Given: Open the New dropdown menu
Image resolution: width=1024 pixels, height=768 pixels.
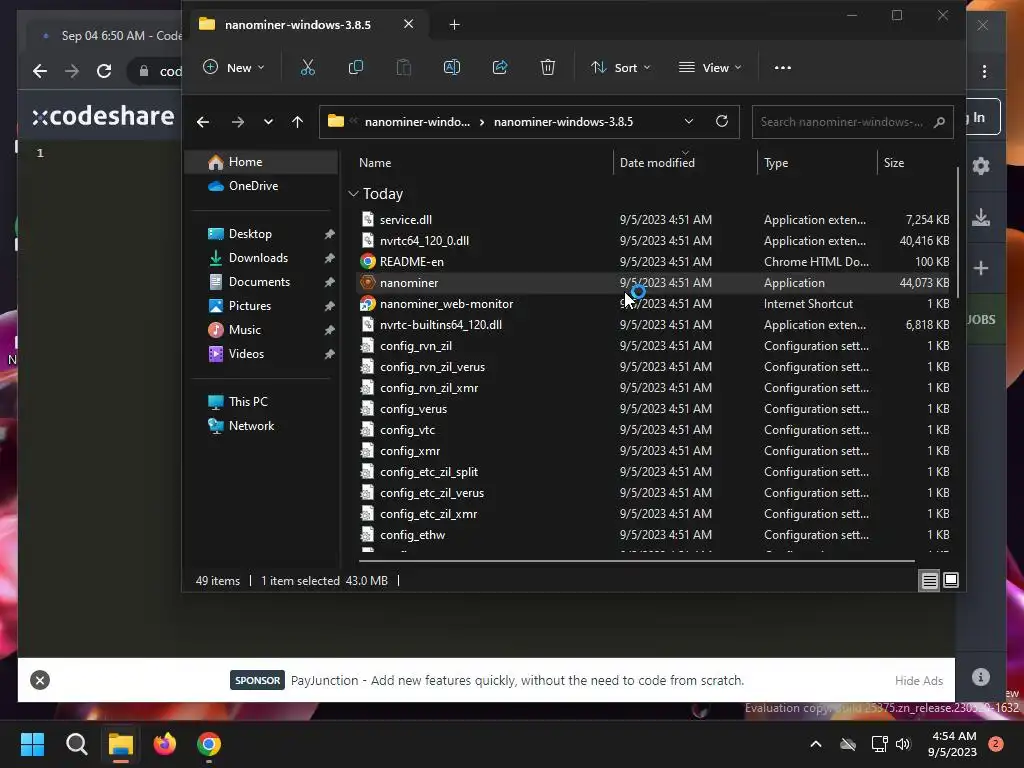Looking at the screenshot, I should tap(234, 67).
